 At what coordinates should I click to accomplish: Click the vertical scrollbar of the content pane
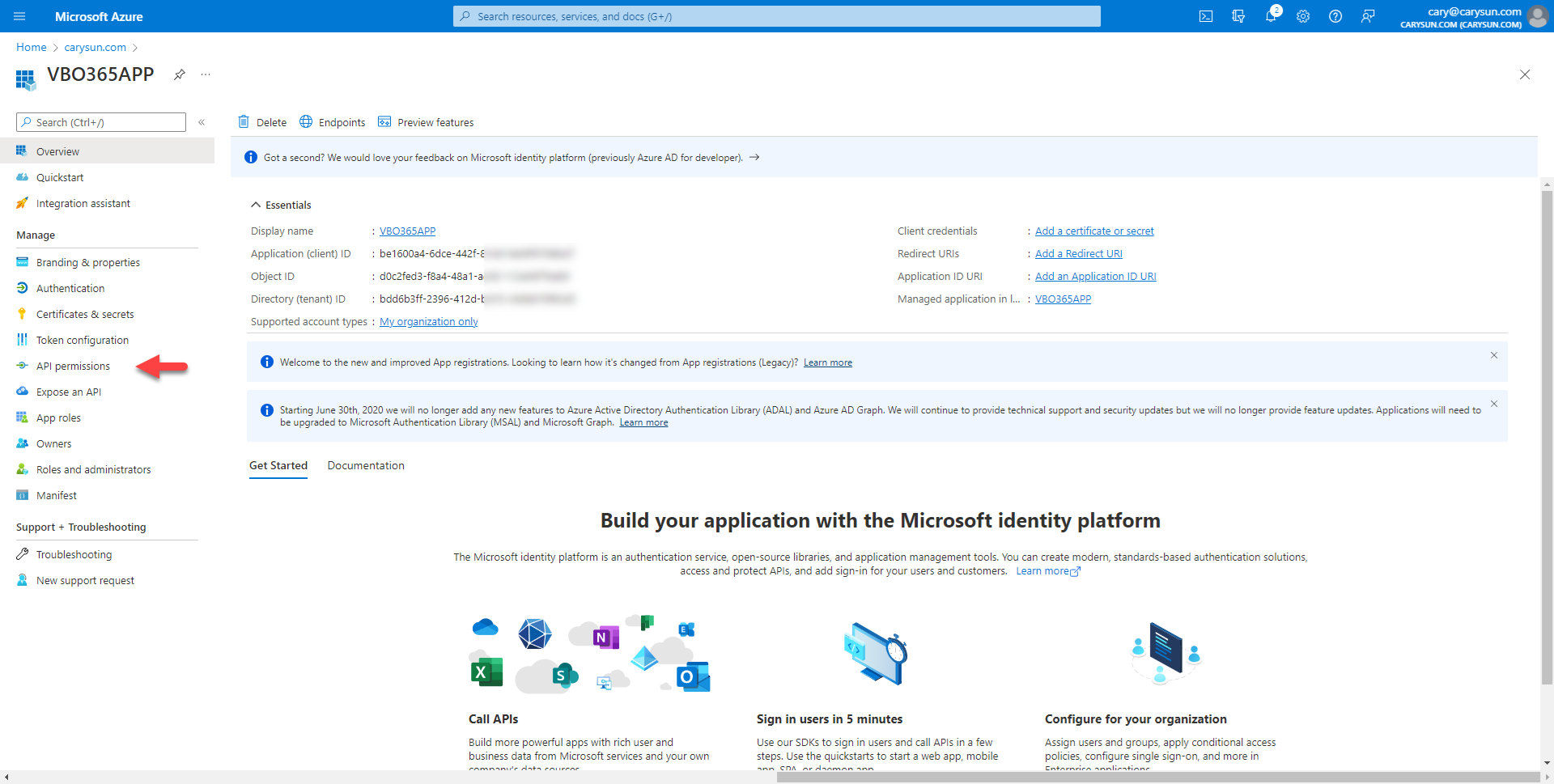1547,437
